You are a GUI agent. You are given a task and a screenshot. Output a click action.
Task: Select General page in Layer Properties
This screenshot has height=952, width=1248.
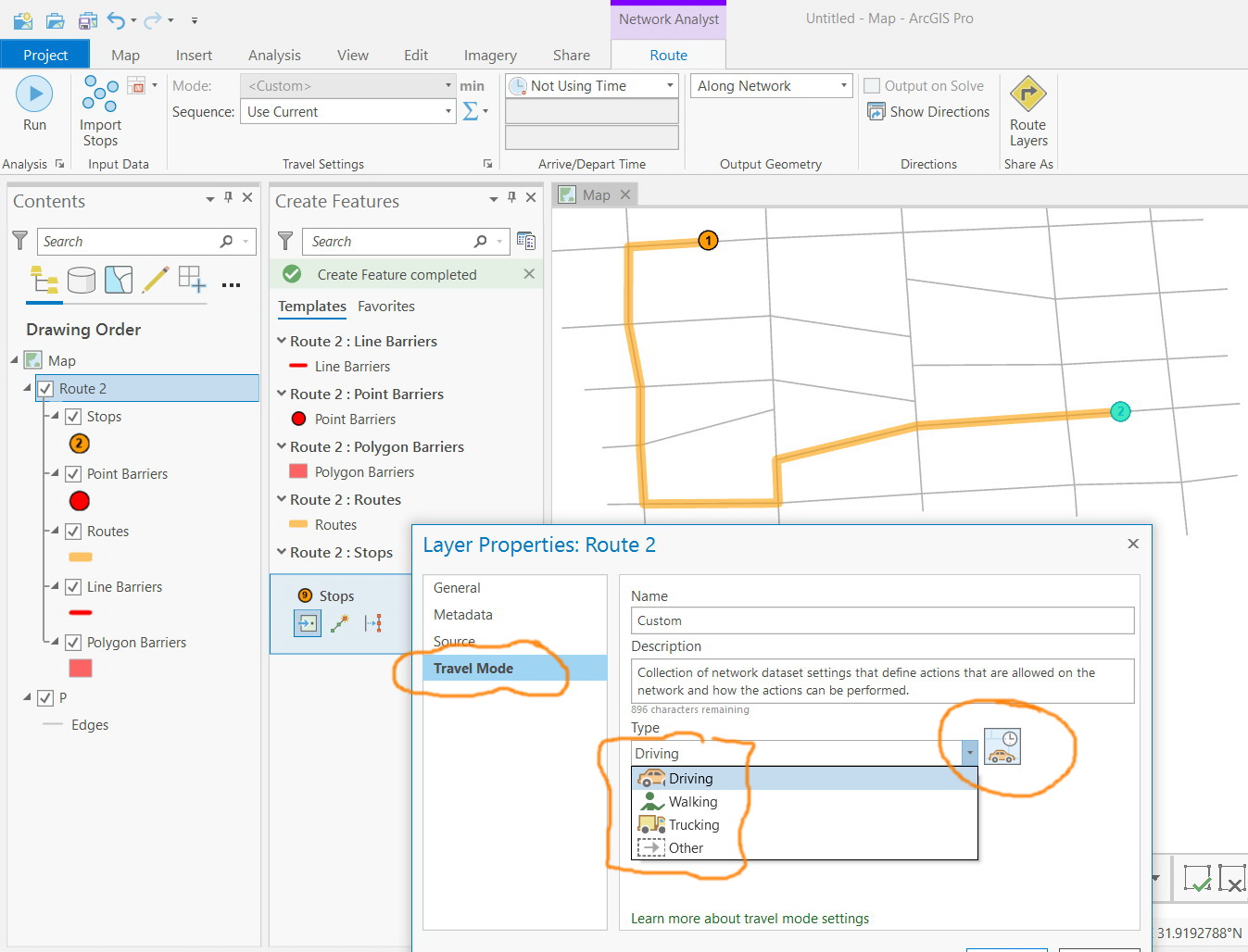click(515, 588)
